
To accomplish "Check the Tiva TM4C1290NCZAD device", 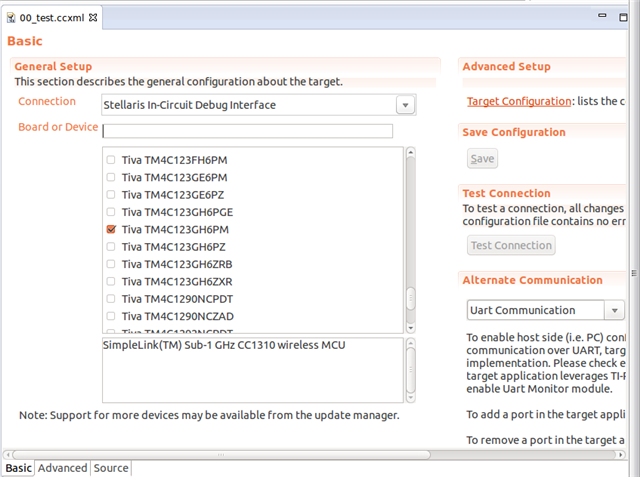I will [111, 316].
